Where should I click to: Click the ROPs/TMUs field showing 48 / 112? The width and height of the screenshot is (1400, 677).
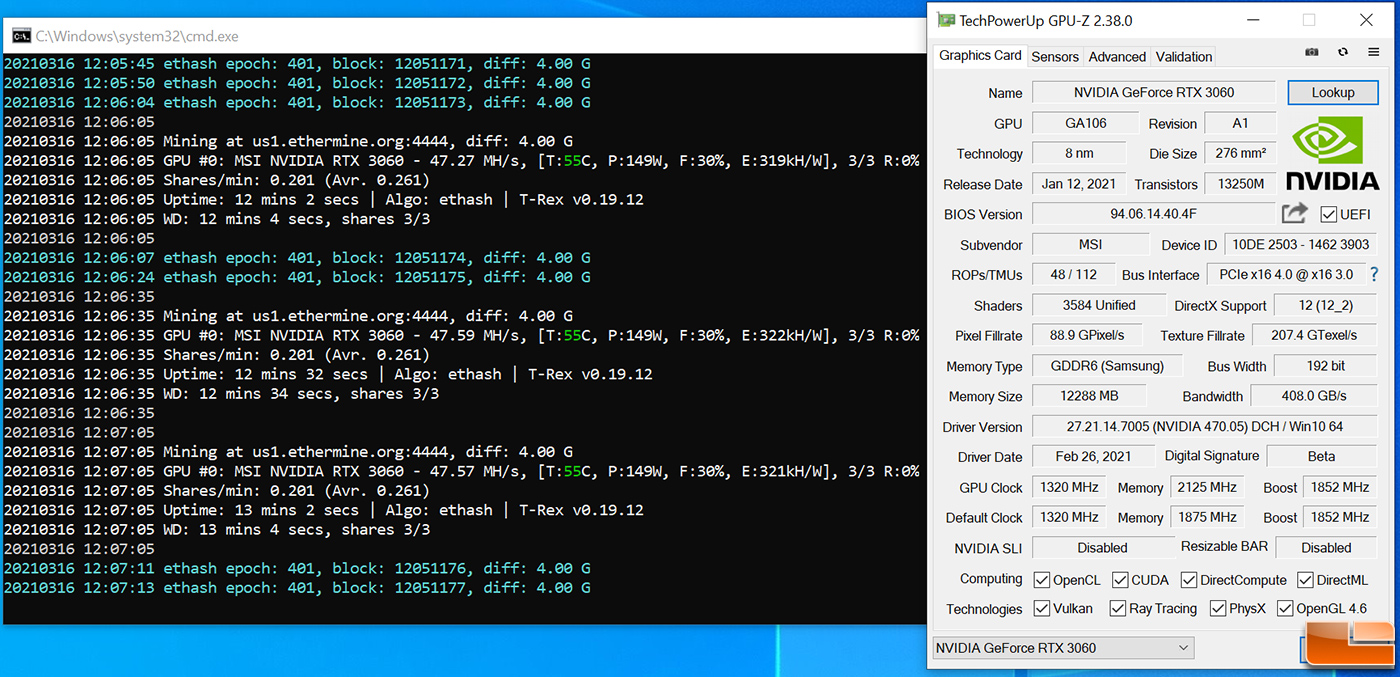click(1072, 275)
